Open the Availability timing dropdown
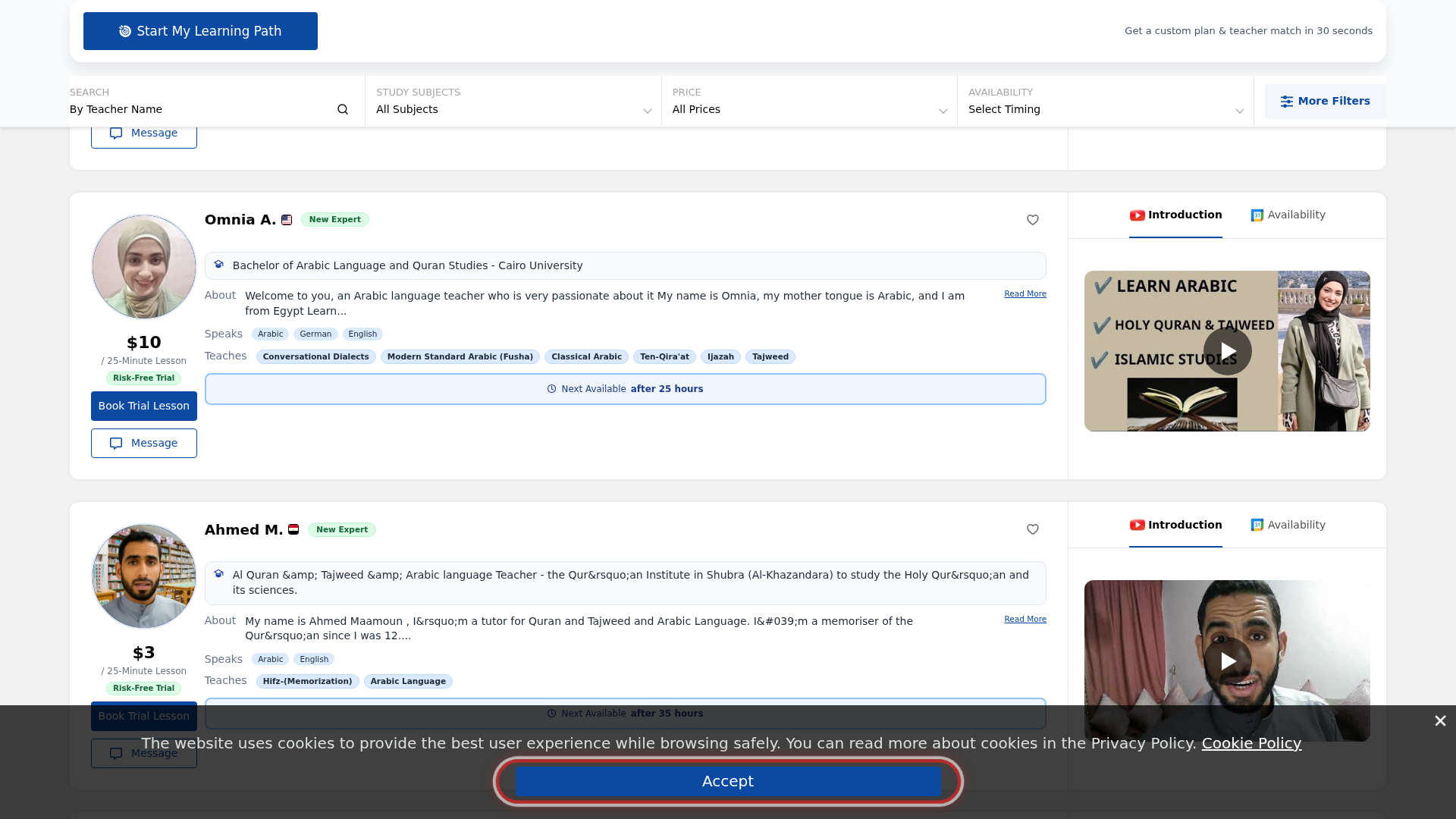The image size is (1456, 819). coord(1106,101)
